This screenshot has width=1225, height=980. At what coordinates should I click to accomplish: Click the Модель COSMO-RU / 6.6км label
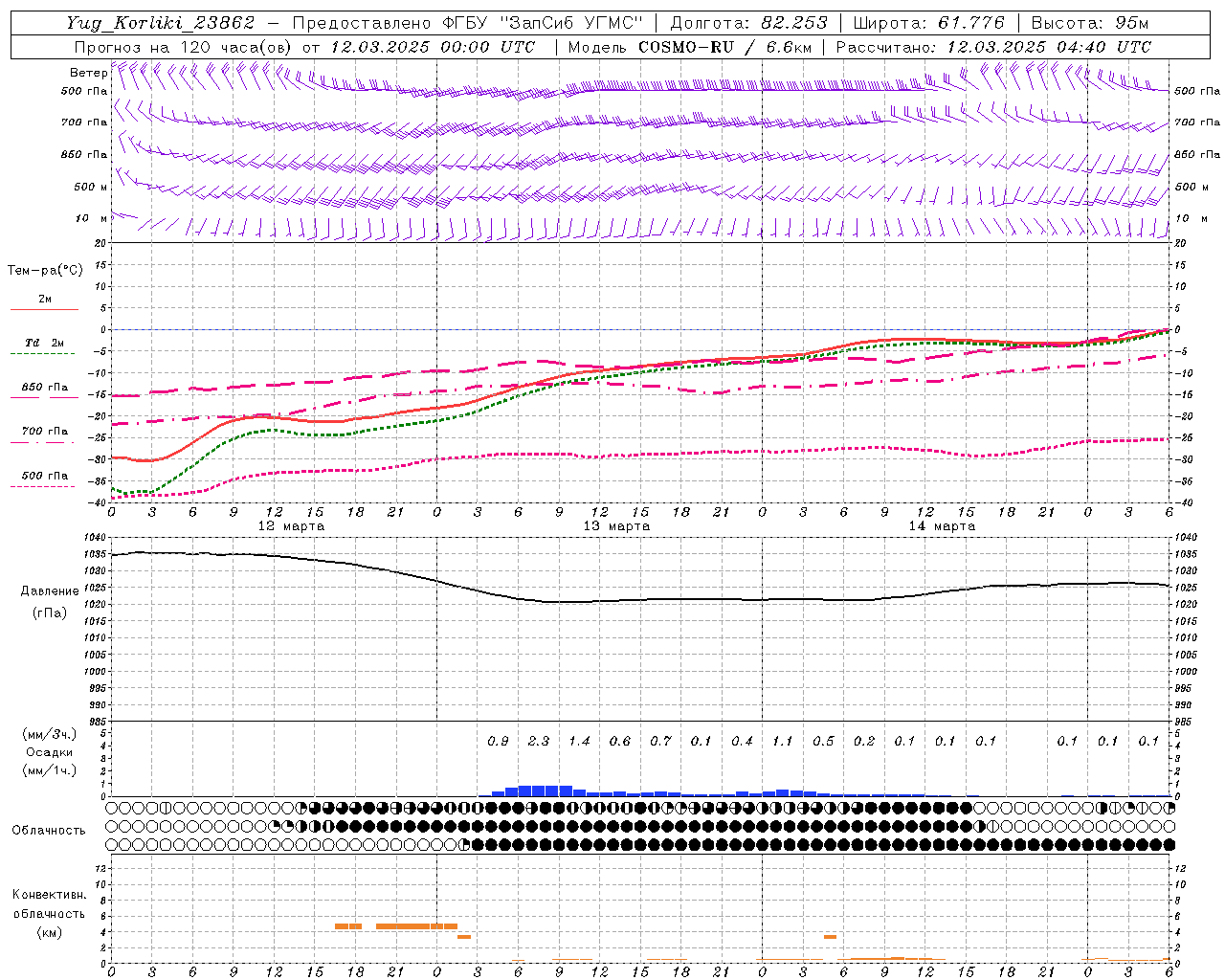(x=690, y=47)
